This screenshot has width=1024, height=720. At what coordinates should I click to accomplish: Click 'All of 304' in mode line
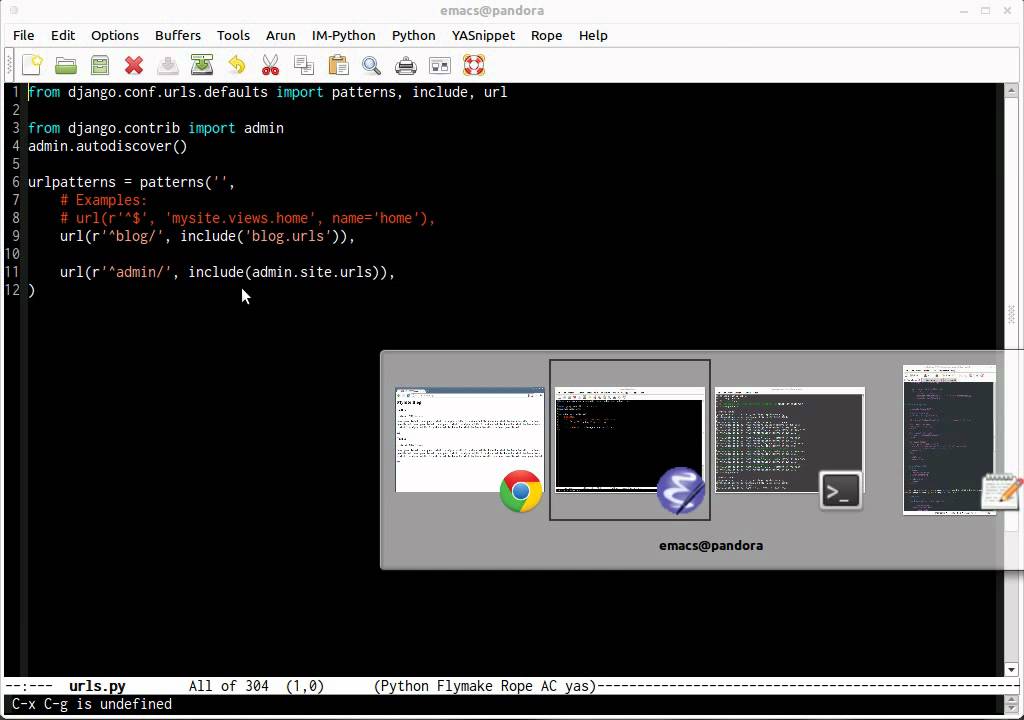pos(229,686)
